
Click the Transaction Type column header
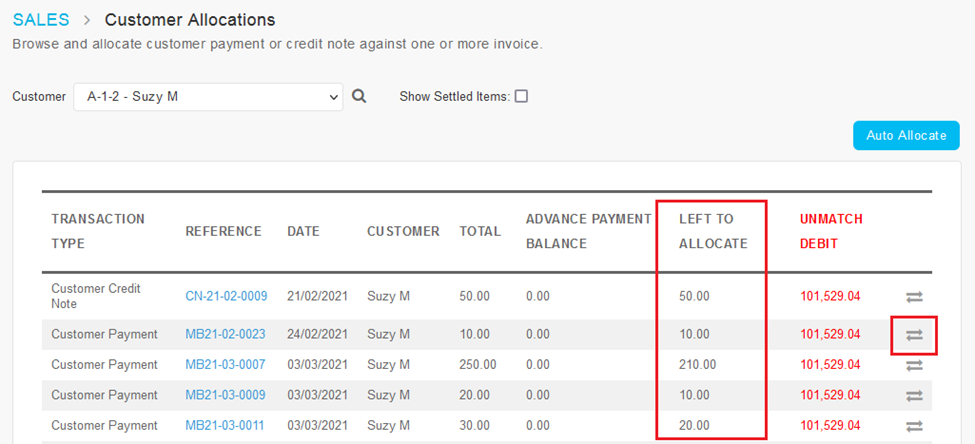(98, 231)
